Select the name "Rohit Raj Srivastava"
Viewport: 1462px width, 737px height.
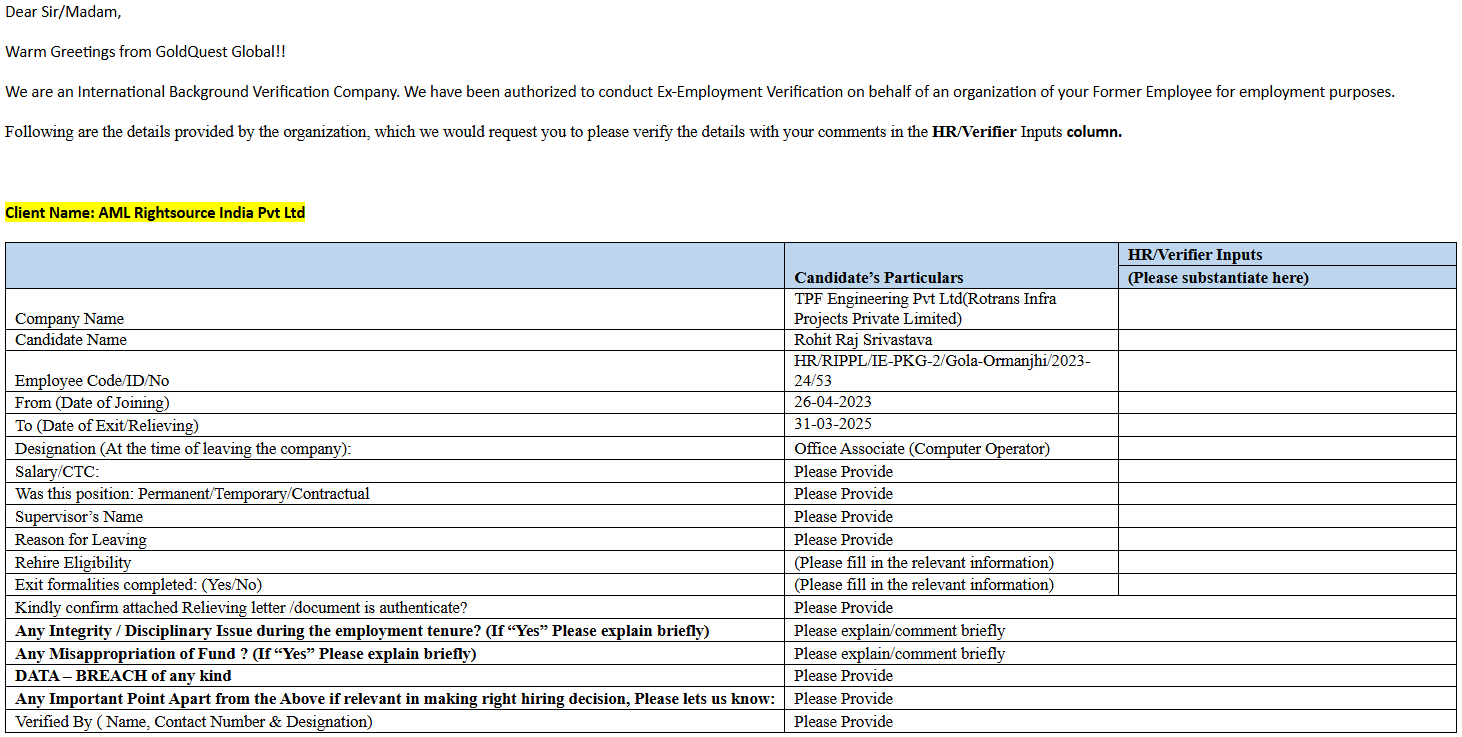pyautogui.click(x=863, y=340)
